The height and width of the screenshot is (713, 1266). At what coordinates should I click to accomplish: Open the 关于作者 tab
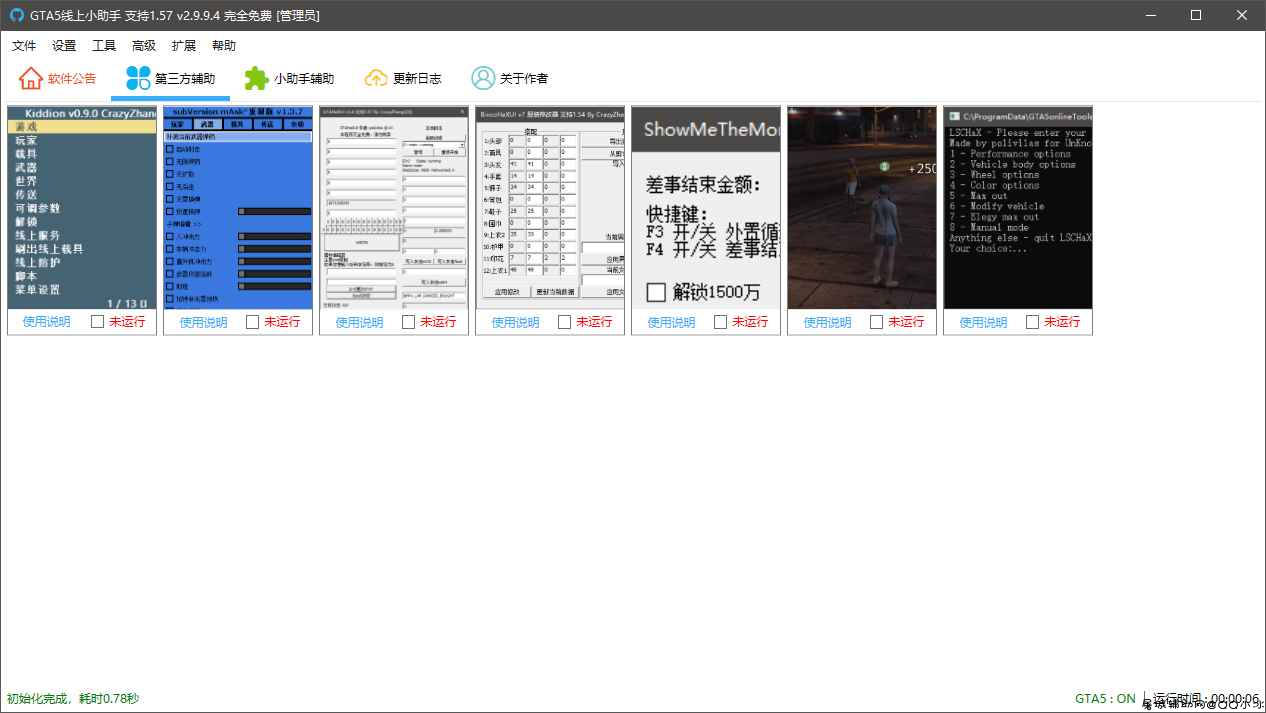coord(510,78)
